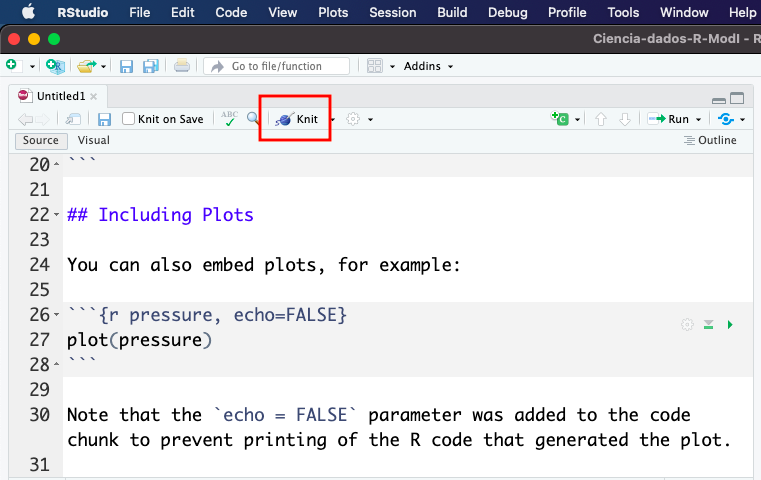Open the Knit options dropdown arrow
The image size is (761, 480).
coord(332,119)
